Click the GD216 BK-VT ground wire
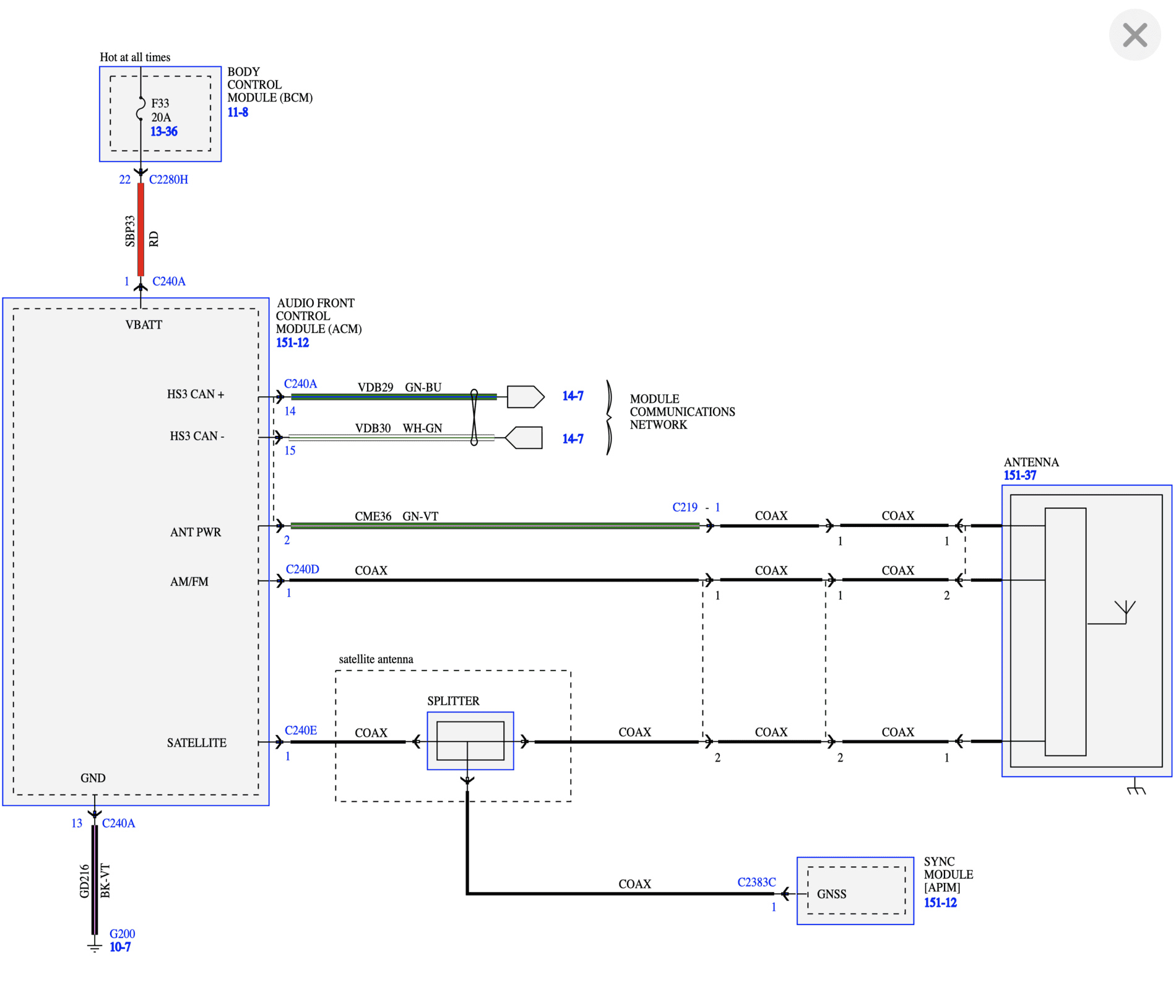 (x=95, y=880)
